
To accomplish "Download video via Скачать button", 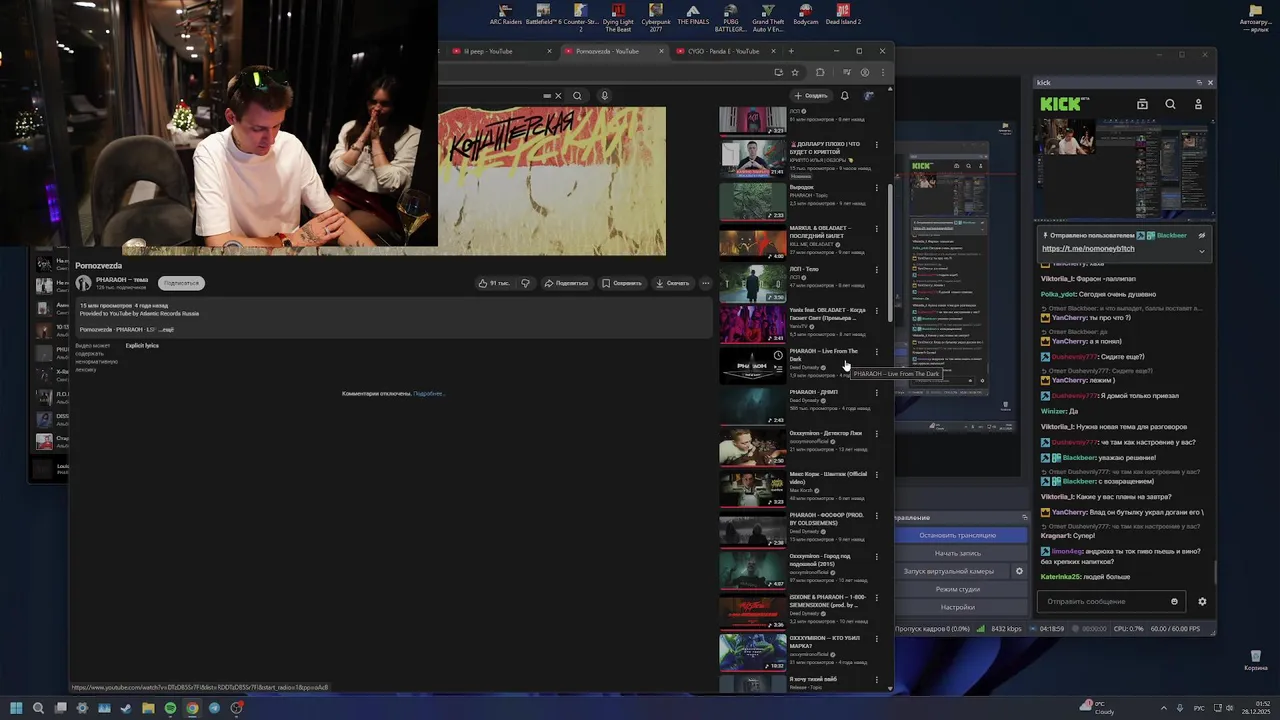I will pyautogui.click(x=673, y=283).
